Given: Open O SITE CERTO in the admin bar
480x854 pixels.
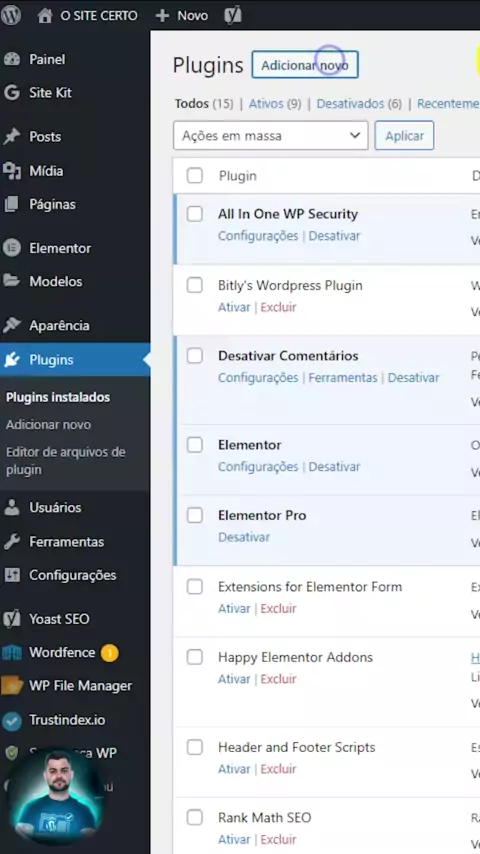Looking at the screenshot, I should pyautogui.click(x=99, y=16).
